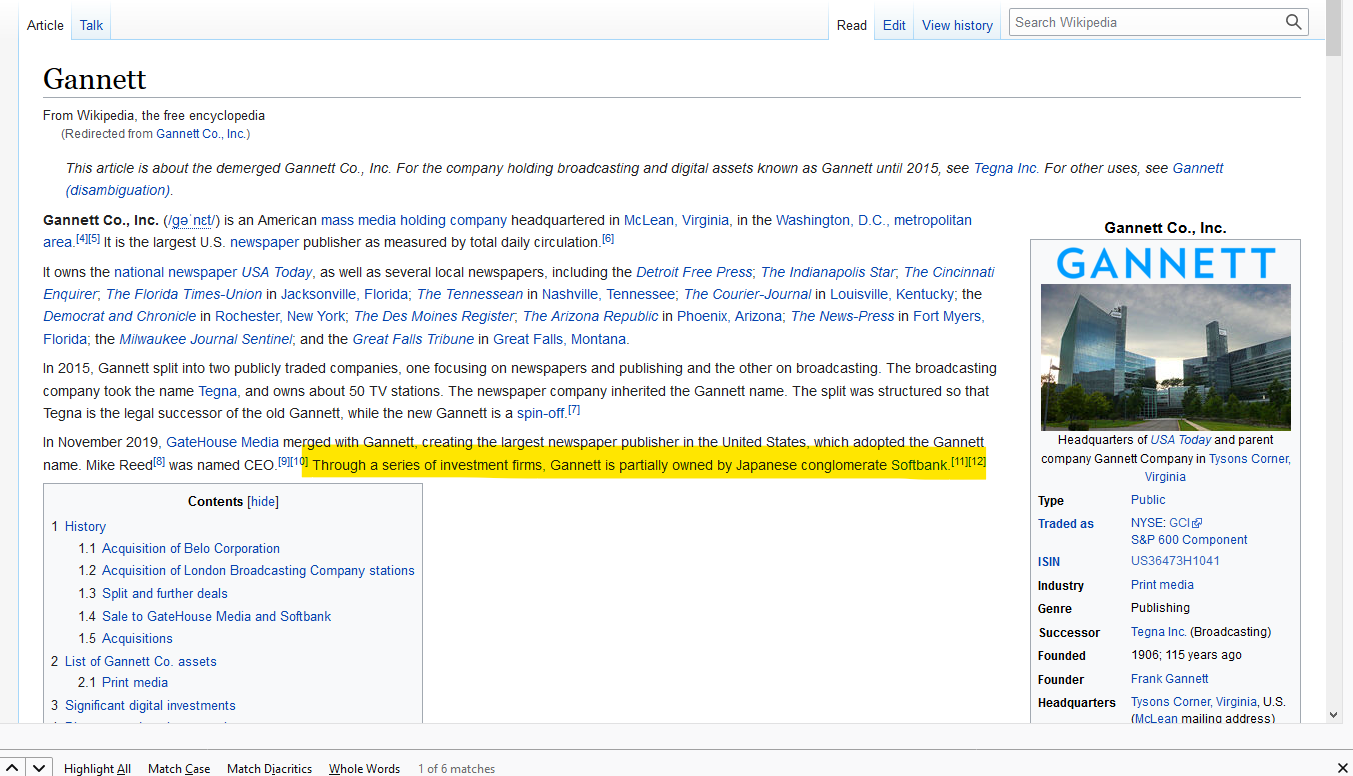The image size is (1353, 776).
Task: Open the USA Today link in article text
Action: tap(279, 272)
